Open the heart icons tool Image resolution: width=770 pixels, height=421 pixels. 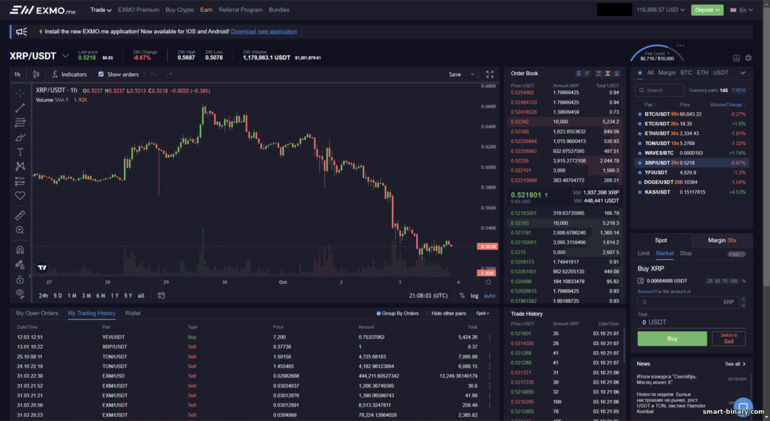pos(20,196)
